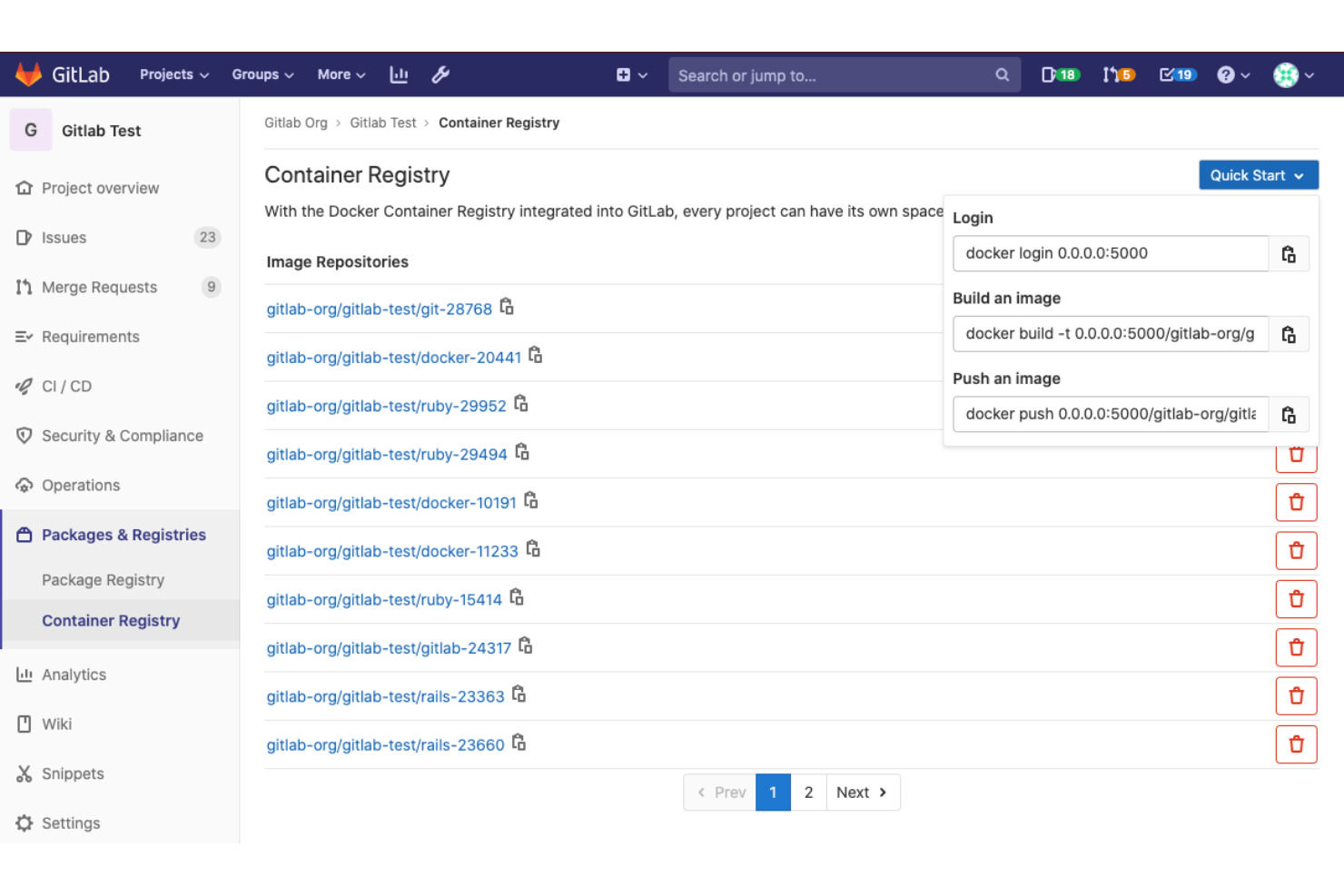Click the Next pagination button
The width and height of the screenshot is (1344, 896).
click(x=863, y=793)
